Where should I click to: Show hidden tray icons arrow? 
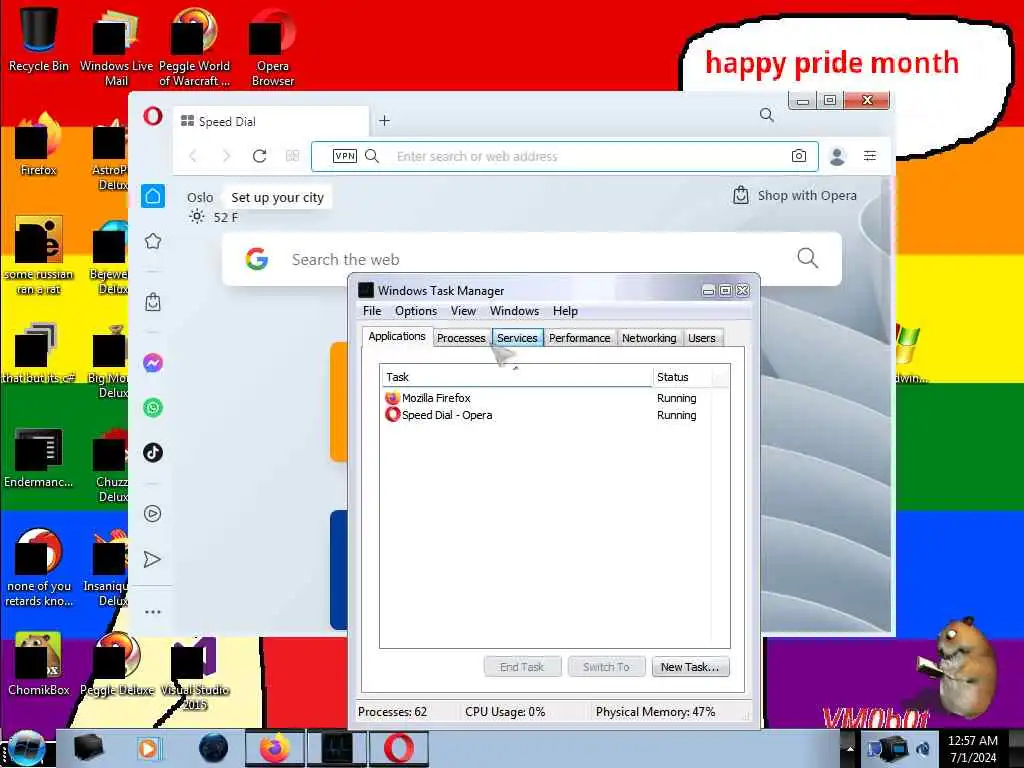(850, 748)
